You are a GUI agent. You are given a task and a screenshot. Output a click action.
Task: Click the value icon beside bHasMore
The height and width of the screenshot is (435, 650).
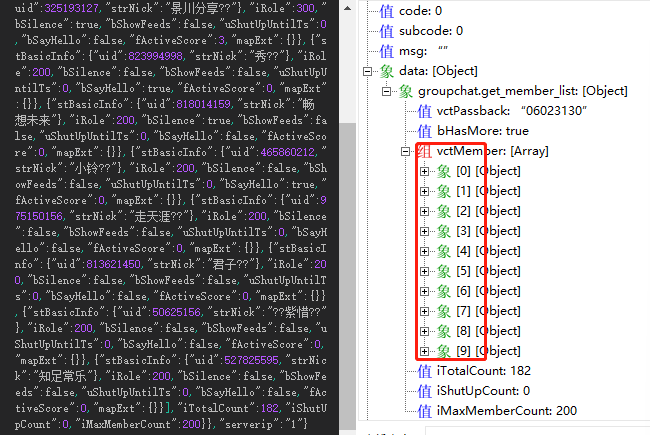[424, 131]
